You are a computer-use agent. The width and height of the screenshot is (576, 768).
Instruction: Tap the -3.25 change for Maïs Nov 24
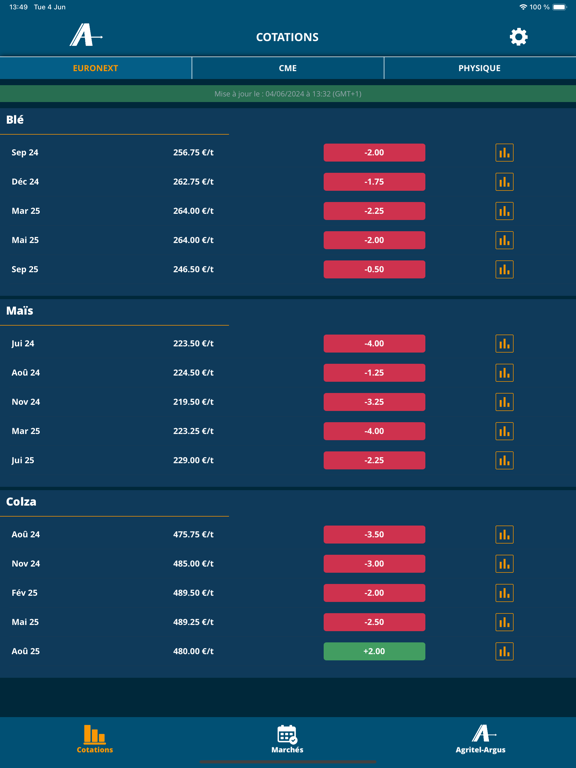[374, 402]
